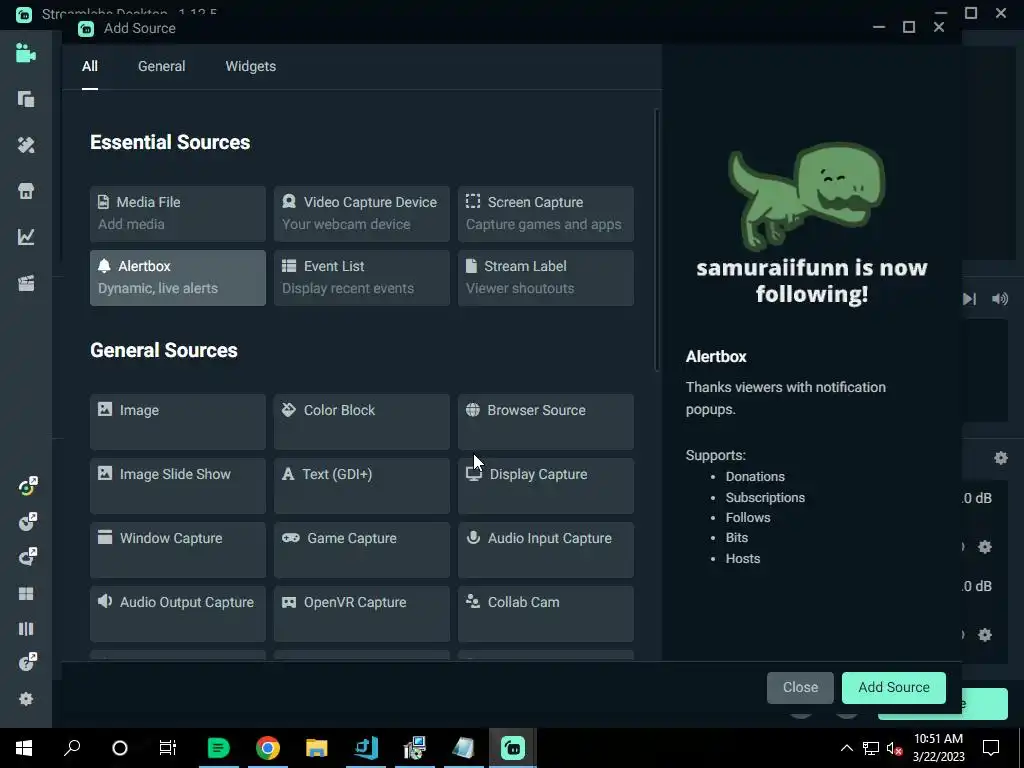Choose the OpenVR Capture source
This screenshot has width=1024, height=768.
coord(362,613)
